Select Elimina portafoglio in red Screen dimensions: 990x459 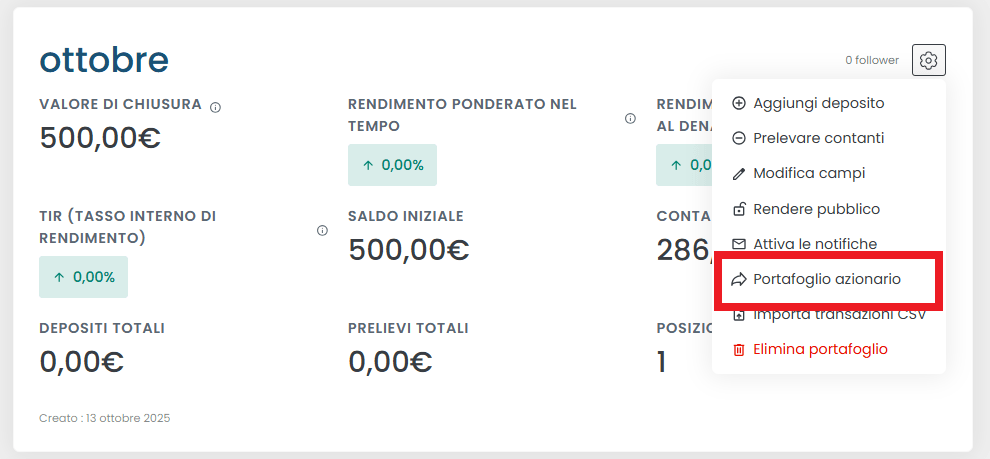tap(820, 350)
